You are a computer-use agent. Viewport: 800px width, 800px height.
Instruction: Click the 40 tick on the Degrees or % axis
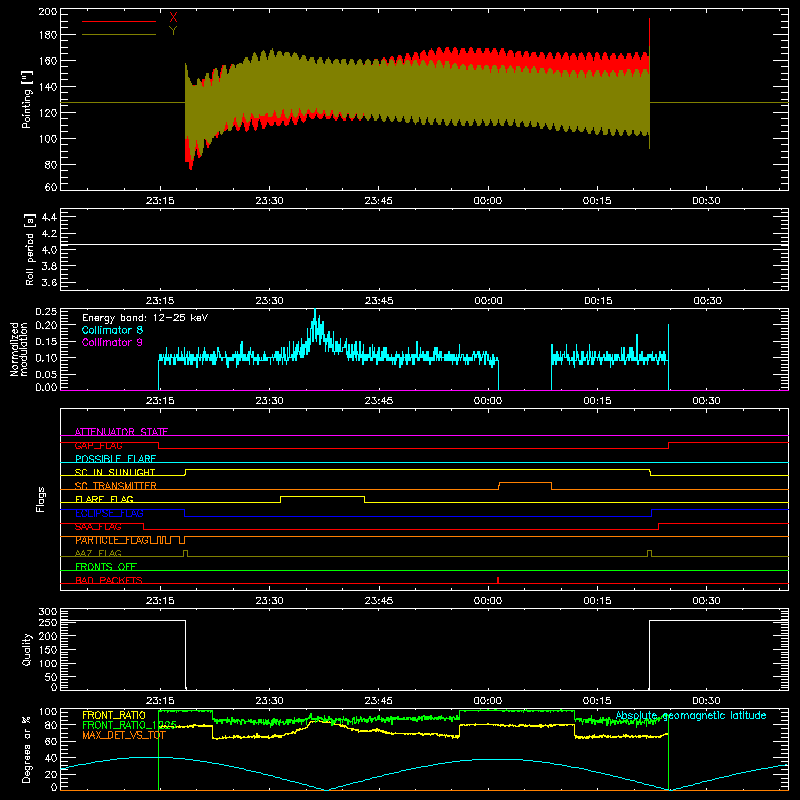(x=51, y=759)
